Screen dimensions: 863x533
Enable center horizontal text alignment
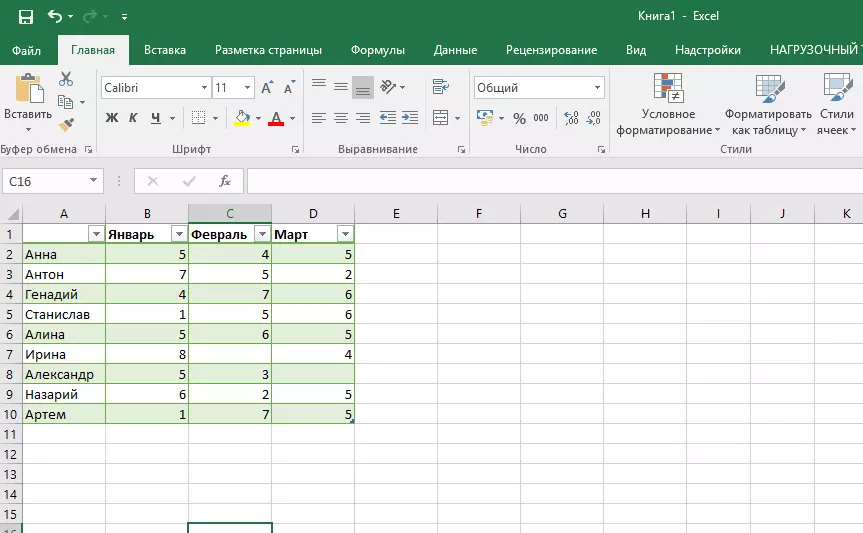click(340, 118)
